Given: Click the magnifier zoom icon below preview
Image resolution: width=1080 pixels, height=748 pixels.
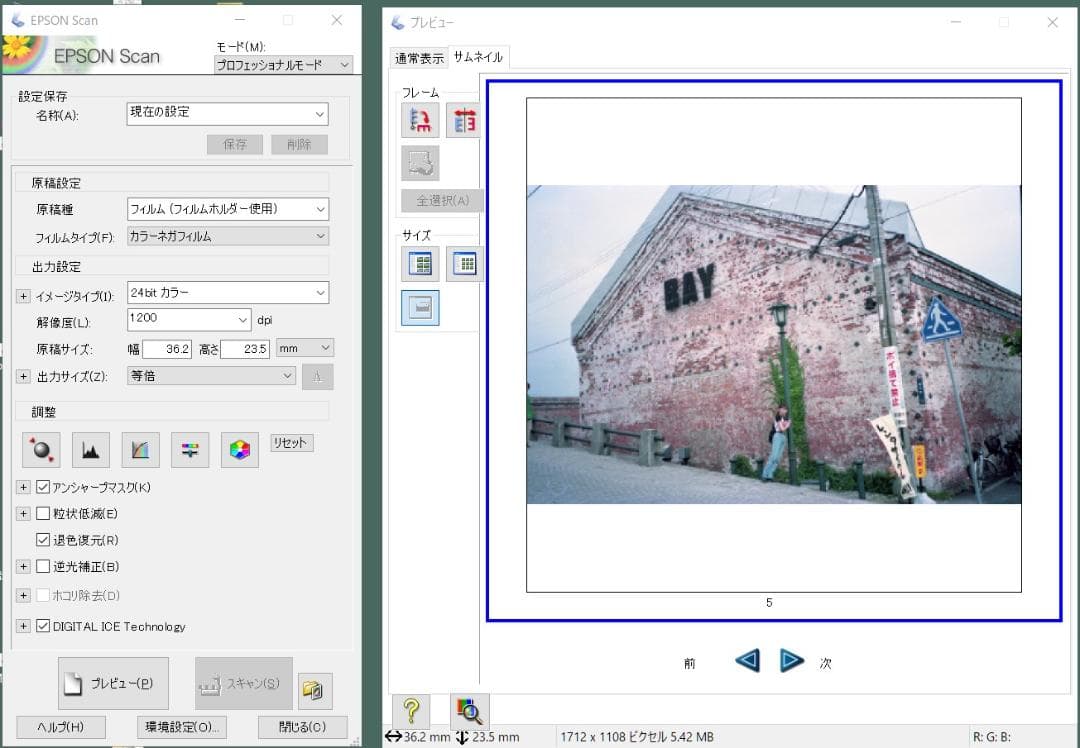Looking at the screenshot, I should 469,710.
